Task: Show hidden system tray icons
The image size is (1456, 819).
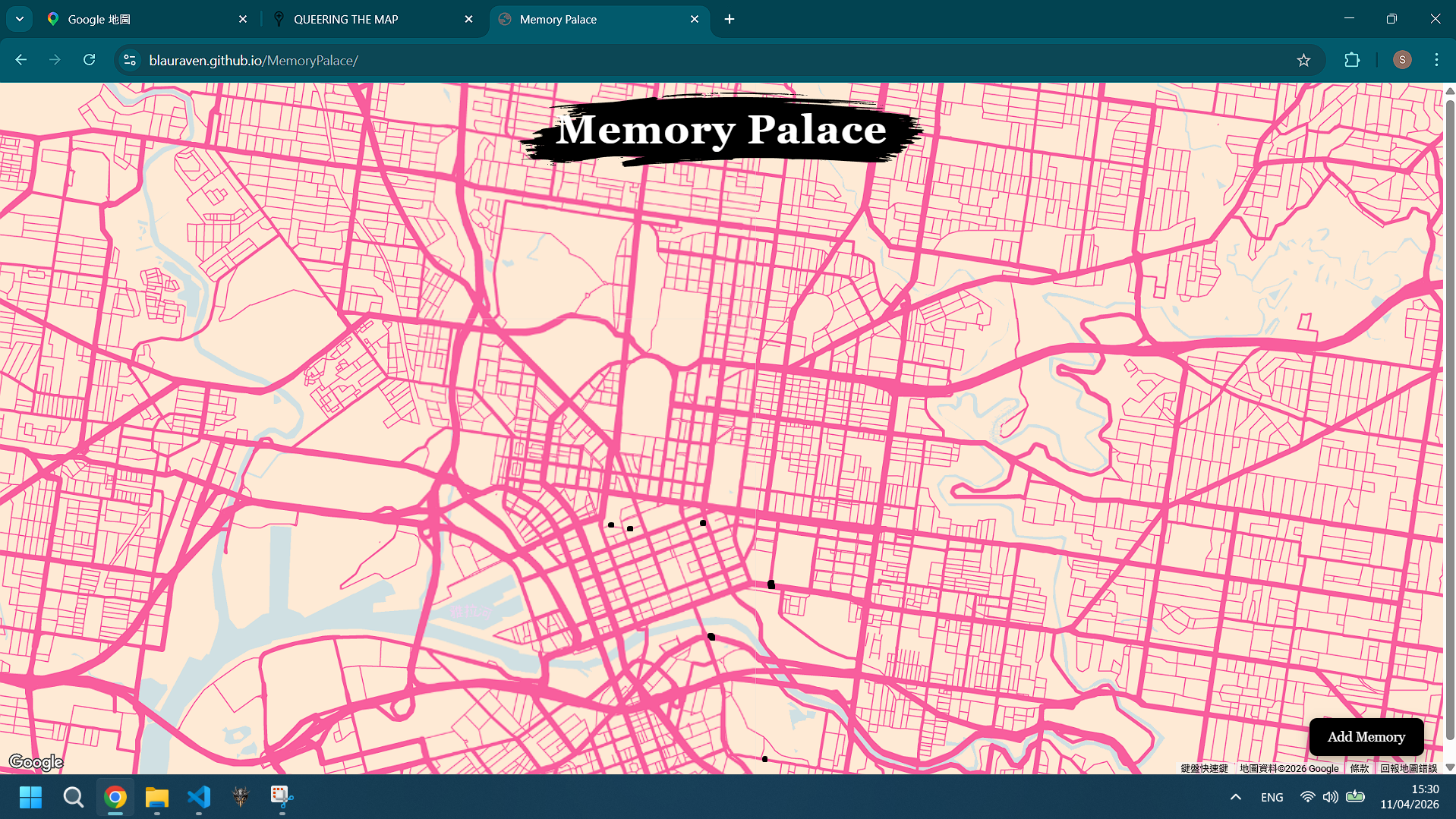Action: (x=1235, y=797)
